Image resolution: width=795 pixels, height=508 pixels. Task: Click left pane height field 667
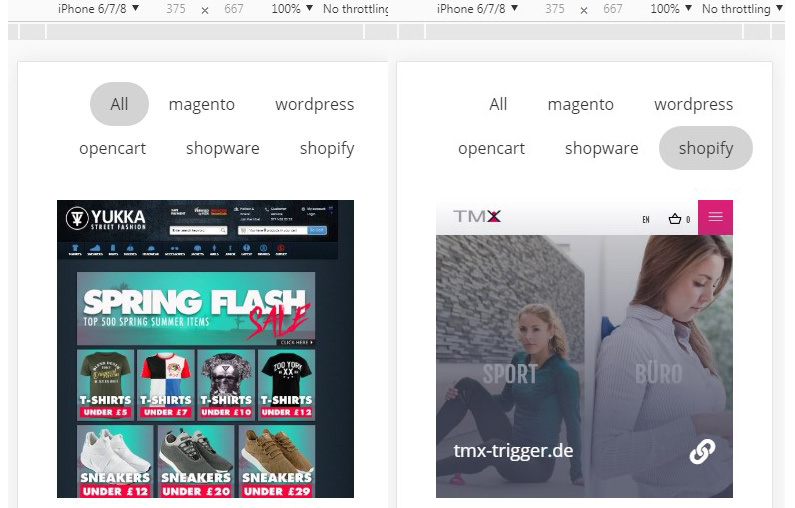pyautogui.click(x=234, y=9)
